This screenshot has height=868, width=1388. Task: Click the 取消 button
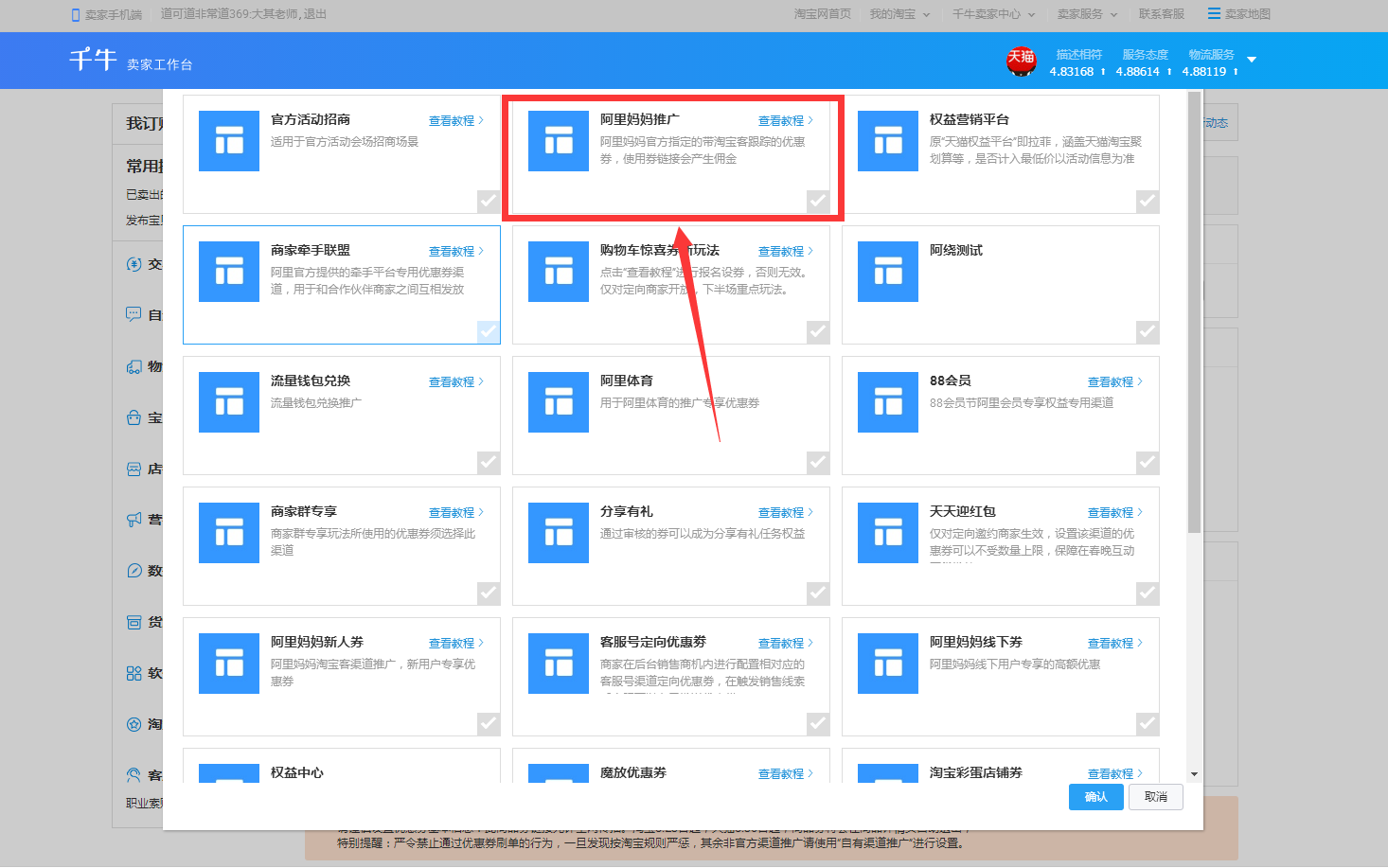(1156, 797)
